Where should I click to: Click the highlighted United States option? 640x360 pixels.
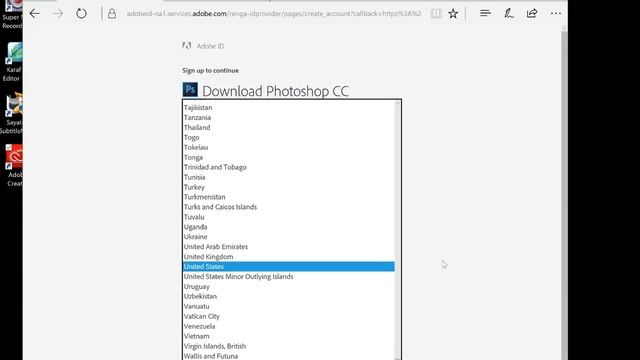289,267
